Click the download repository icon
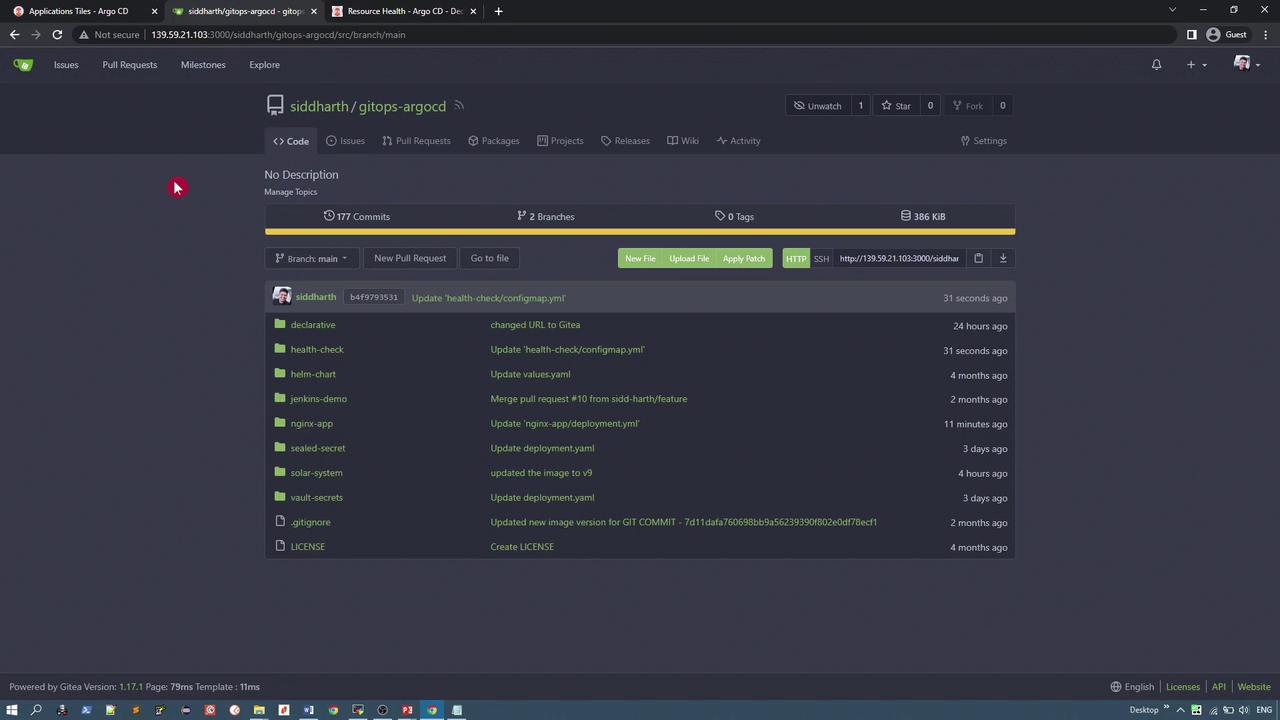The image size is (1280, 720). pos(1003,258)
